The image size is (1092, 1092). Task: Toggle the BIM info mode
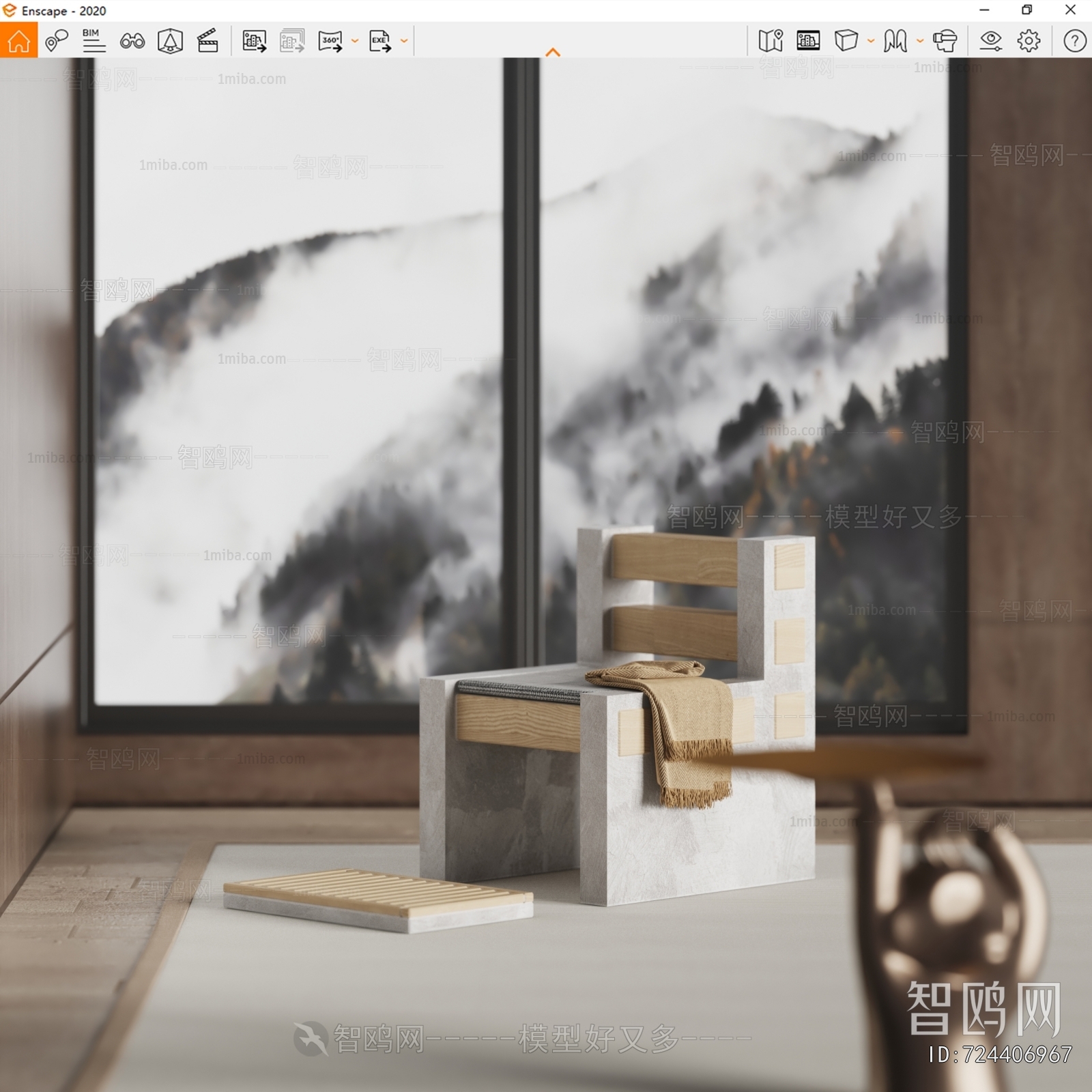coord(94,41)
